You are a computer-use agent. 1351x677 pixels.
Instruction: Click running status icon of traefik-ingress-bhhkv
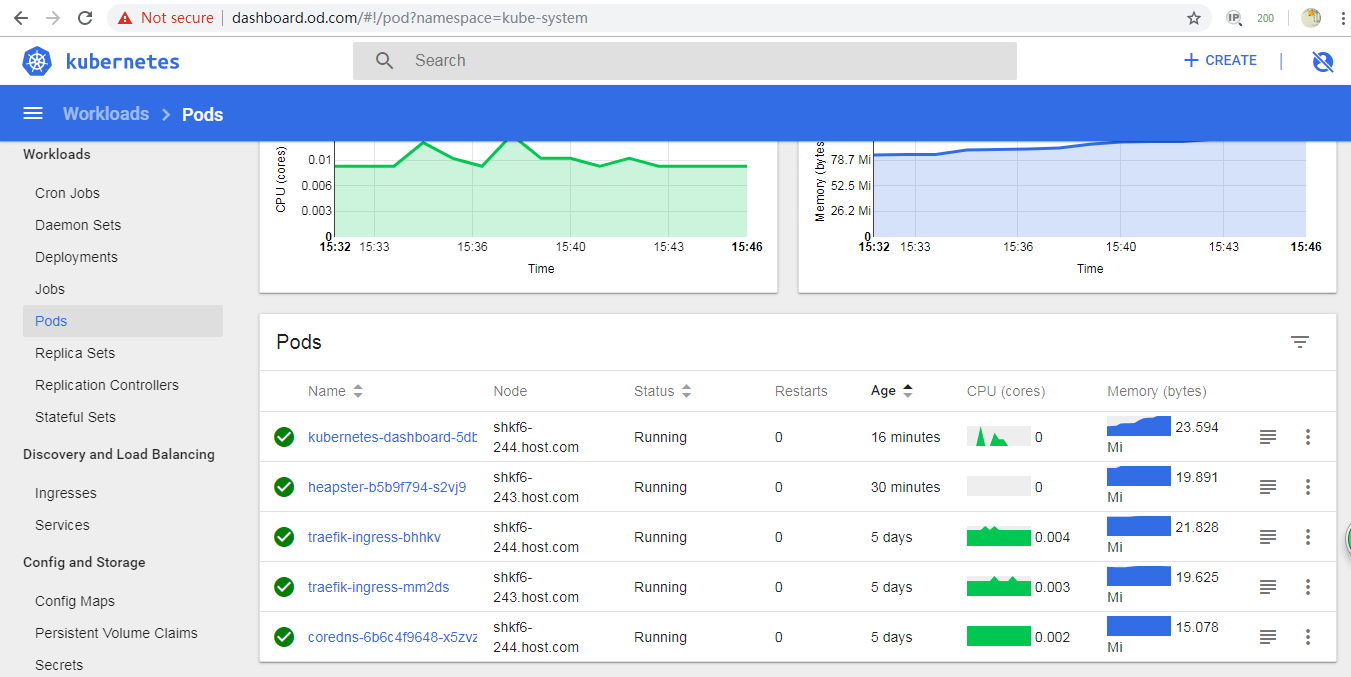[x=284, y=537]
